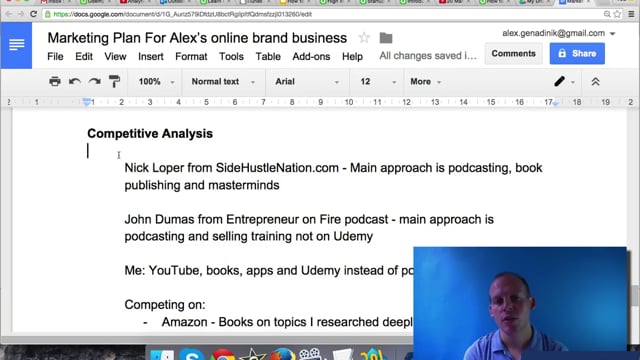
Task: Expand the More toolbar options
Action: point(426,82)
